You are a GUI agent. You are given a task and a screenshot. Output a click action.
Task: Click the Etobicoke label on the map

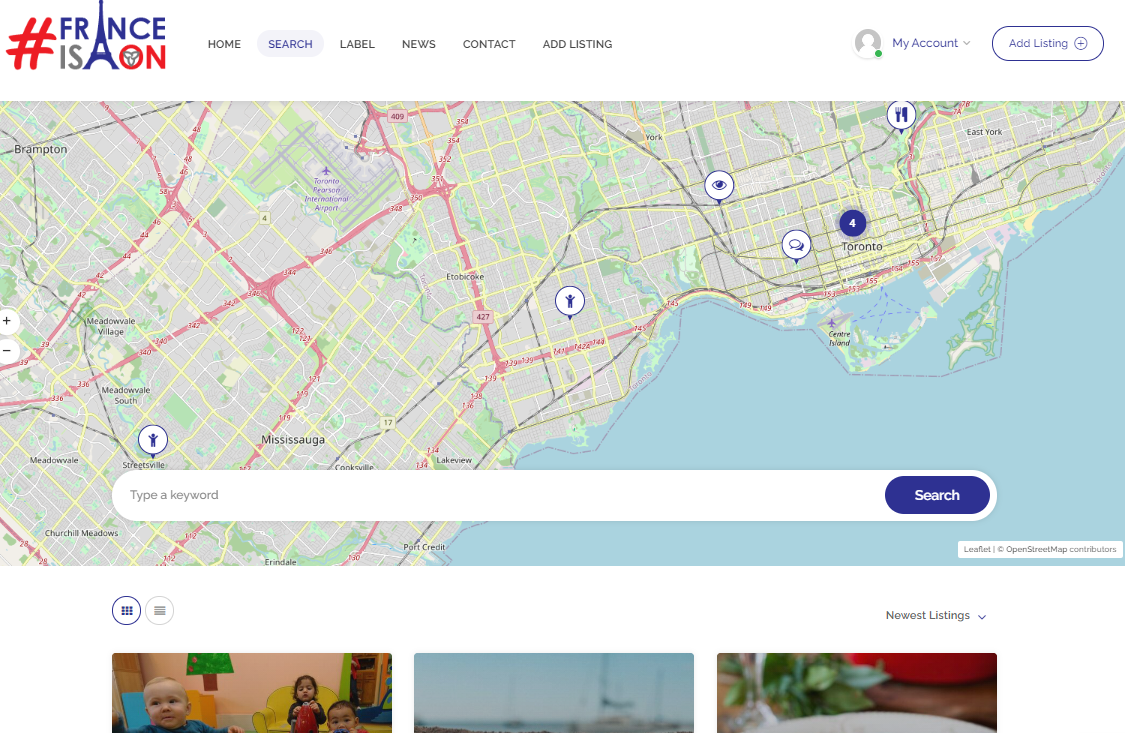click(x=465, y=277)
